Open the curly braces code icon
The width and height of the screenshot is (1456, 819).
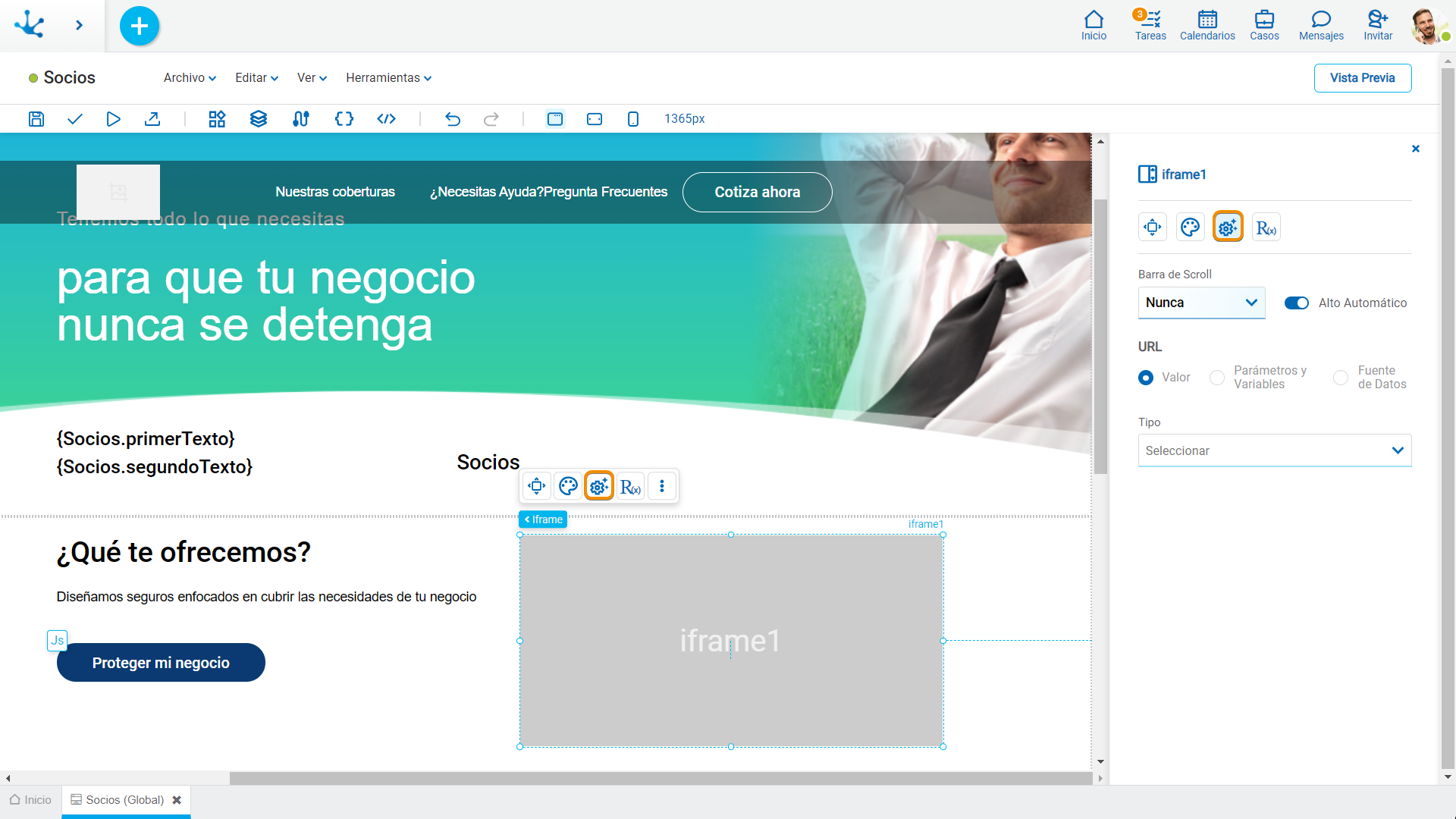[344, 119]
